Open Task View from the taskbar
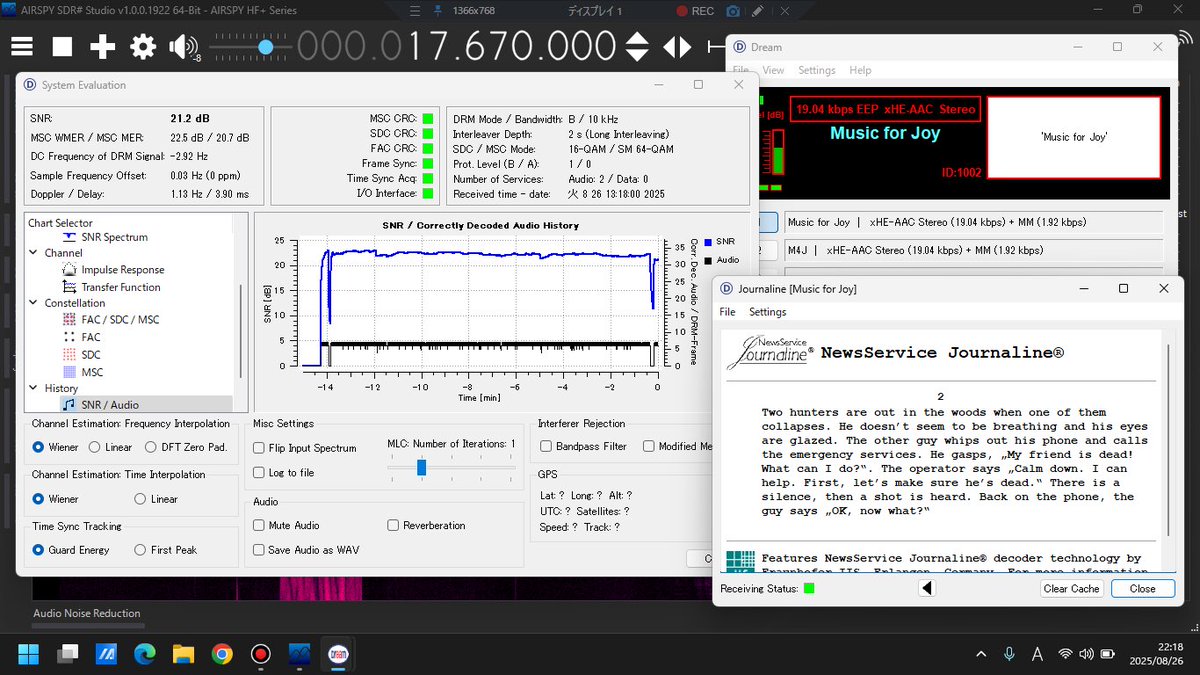Screen dimensions: 1200x675 click(68, 654)
